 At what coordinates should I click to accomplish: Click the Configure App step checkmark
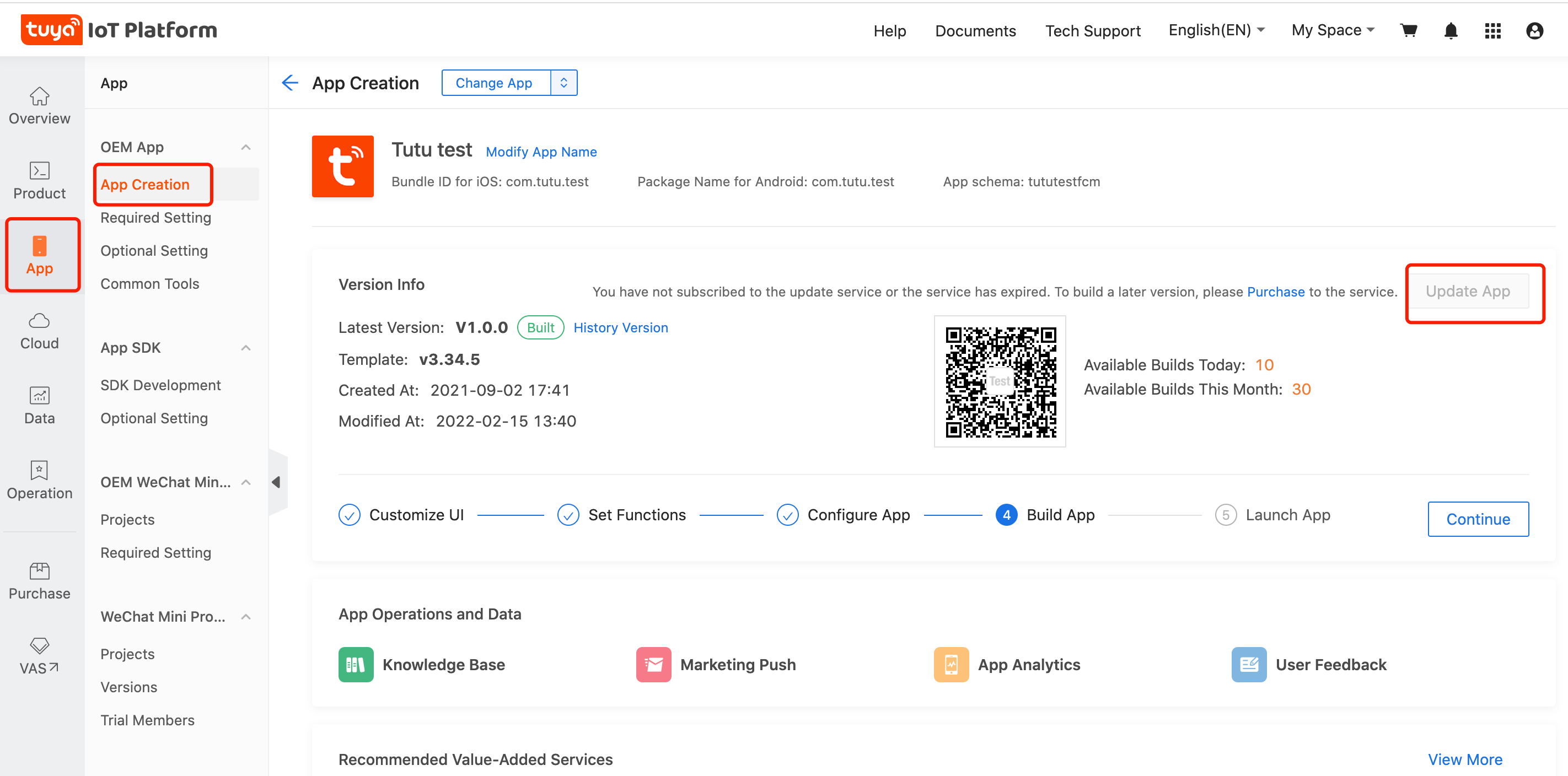tap(788, 515)
